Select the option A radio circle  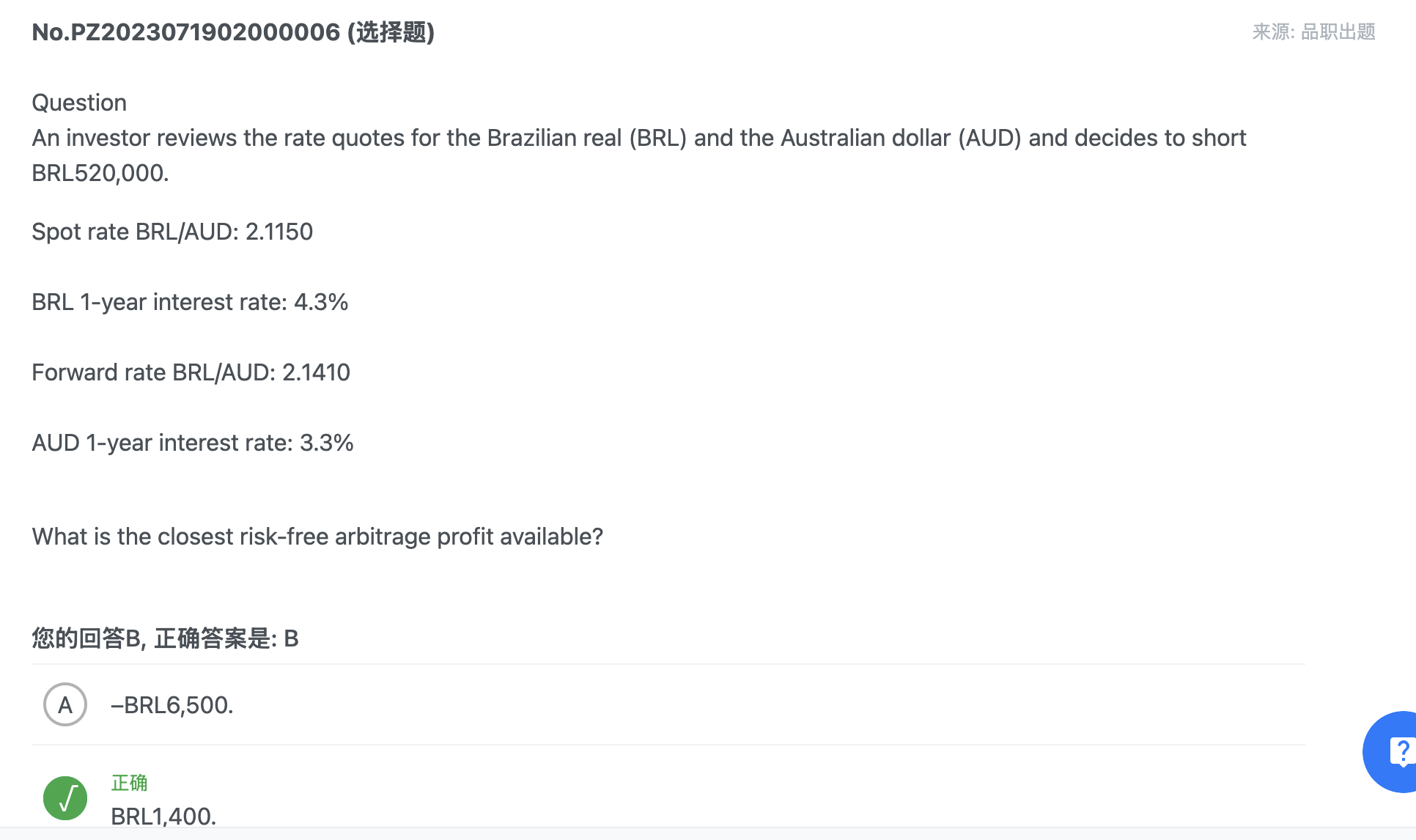pyautogui.click(x=65, y=704)
